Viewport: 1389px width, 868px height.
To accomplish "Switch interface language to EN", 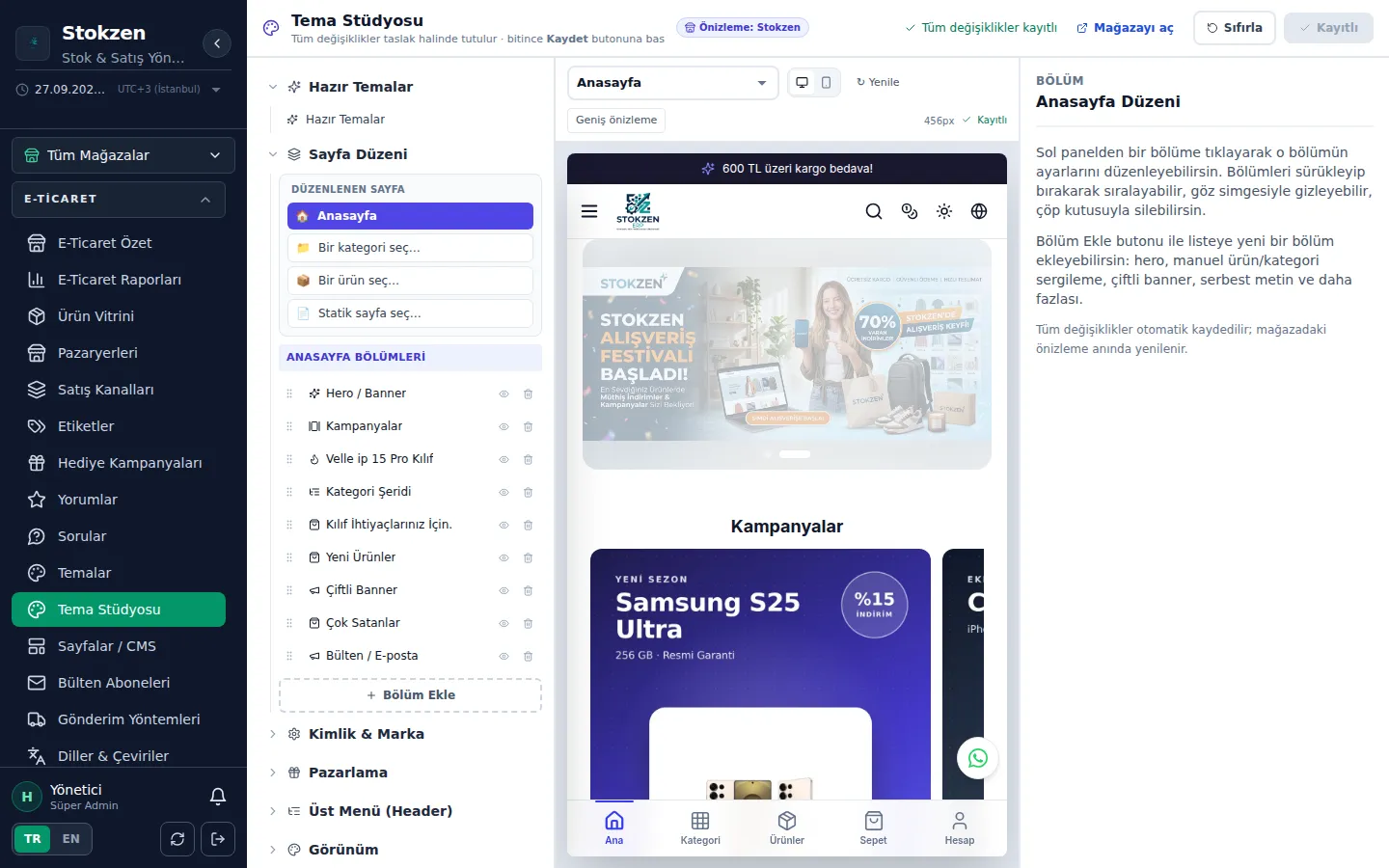I will (71, 839).
